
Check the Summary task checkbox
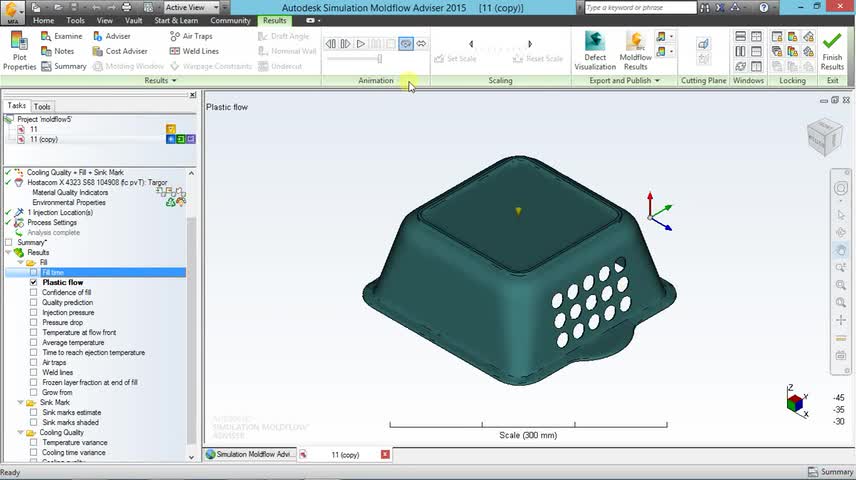pyautogui.click(x=8, y=242)
